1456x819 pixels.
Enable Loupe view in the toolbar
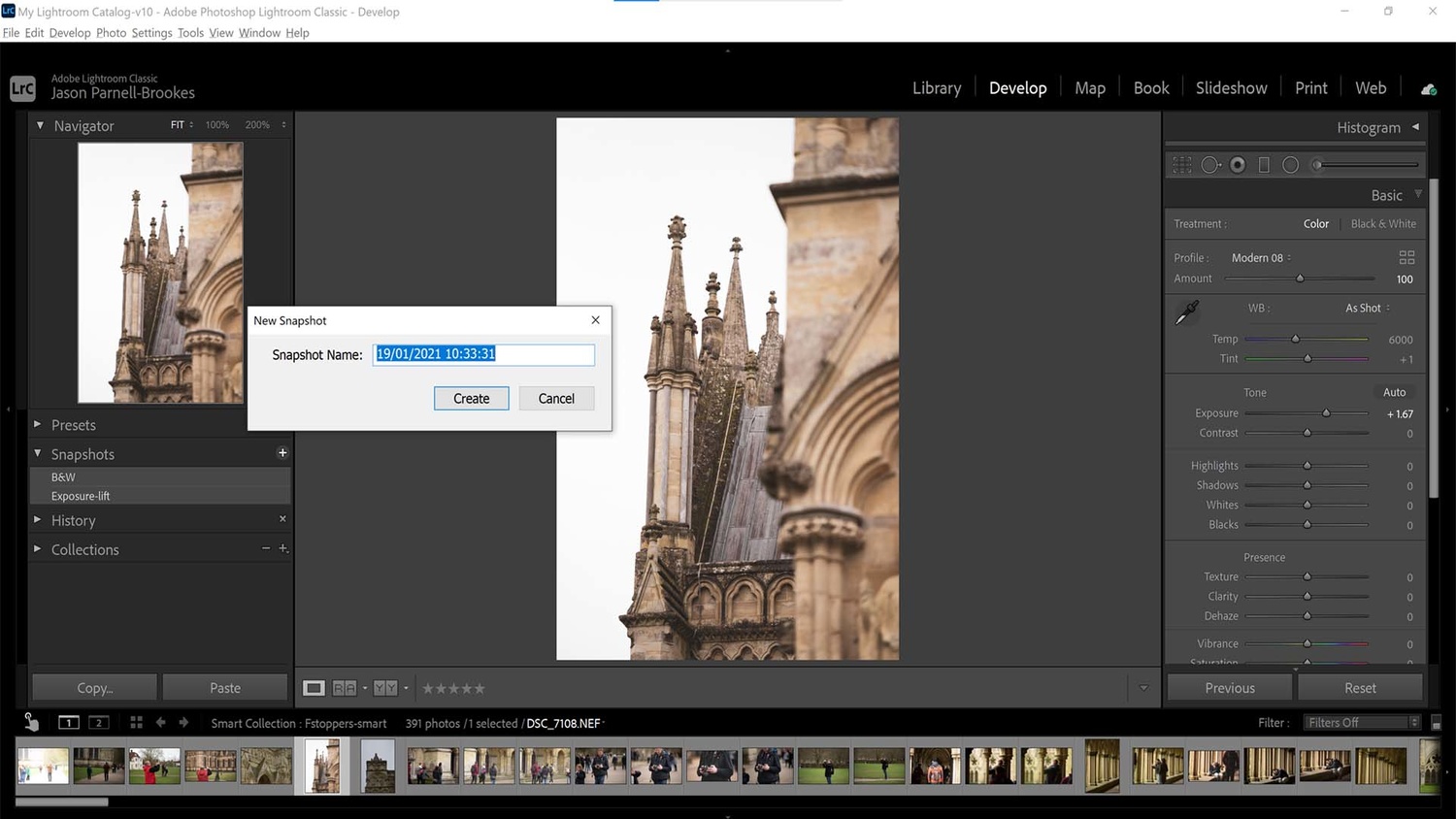[x=314, y=688]
